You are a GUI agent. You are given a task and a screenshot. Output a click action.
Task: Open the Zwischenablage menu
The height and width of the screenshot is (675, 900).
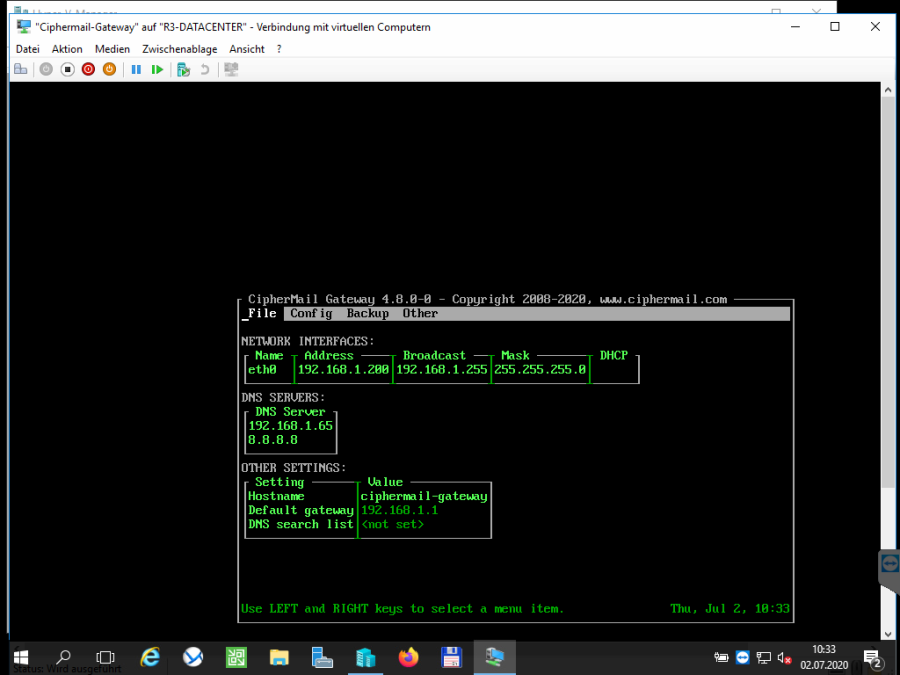click(179, 49)
